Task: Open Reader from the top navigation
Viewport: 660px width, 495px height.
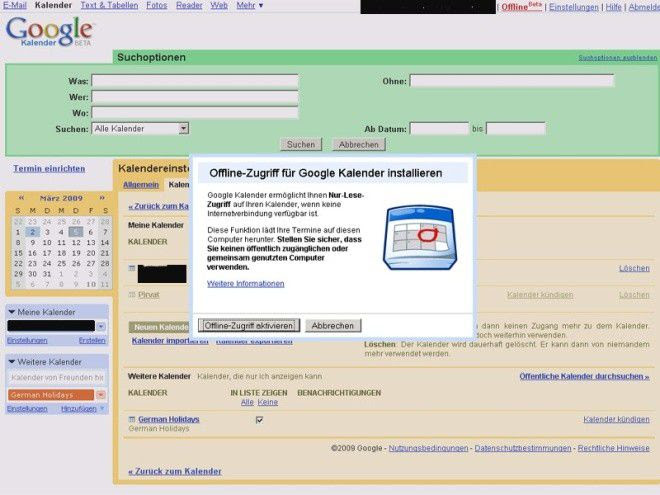Action: [x=189, y=5]
